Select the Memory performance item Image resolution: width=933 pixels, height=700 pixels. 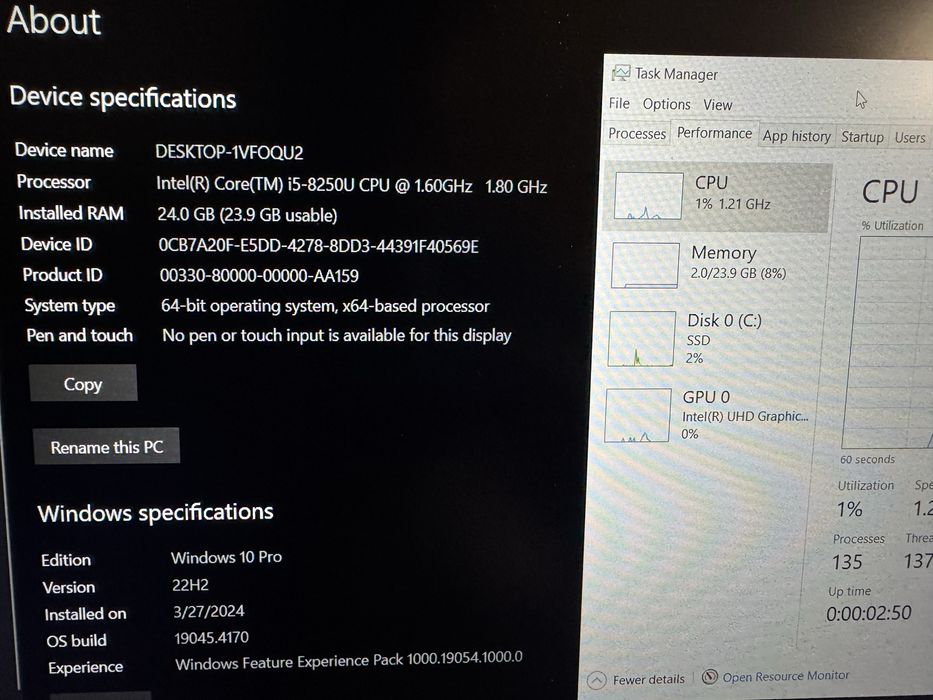pos(714,264)
